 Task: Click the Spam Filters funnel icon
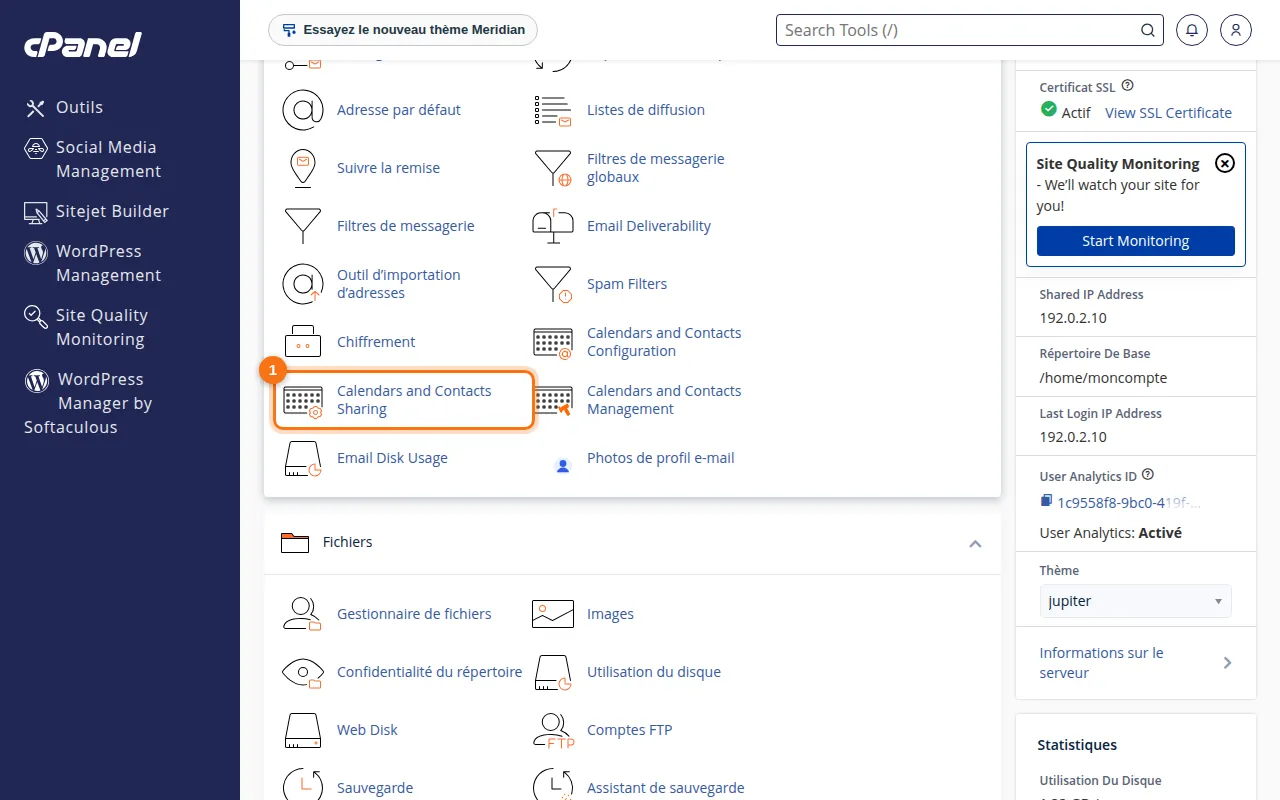[x=553, y=284]
